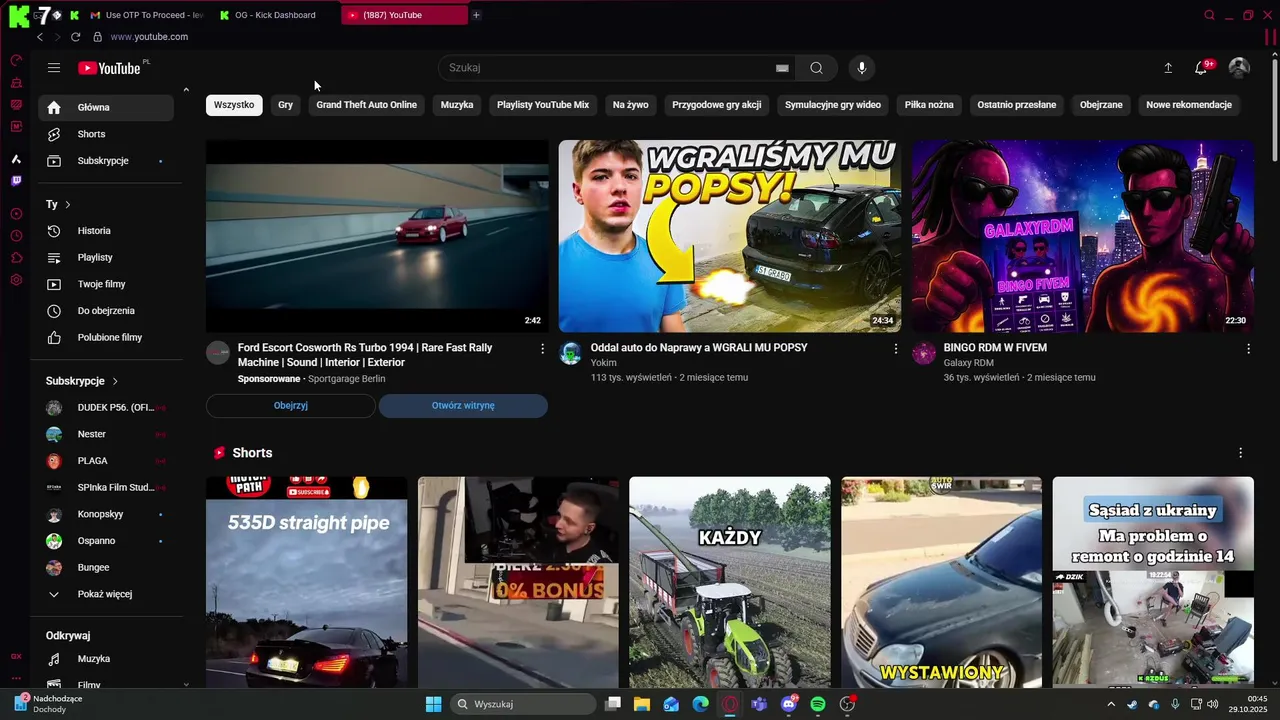
Task: Click the Obejrzyj button
Action: coord(291,406)
